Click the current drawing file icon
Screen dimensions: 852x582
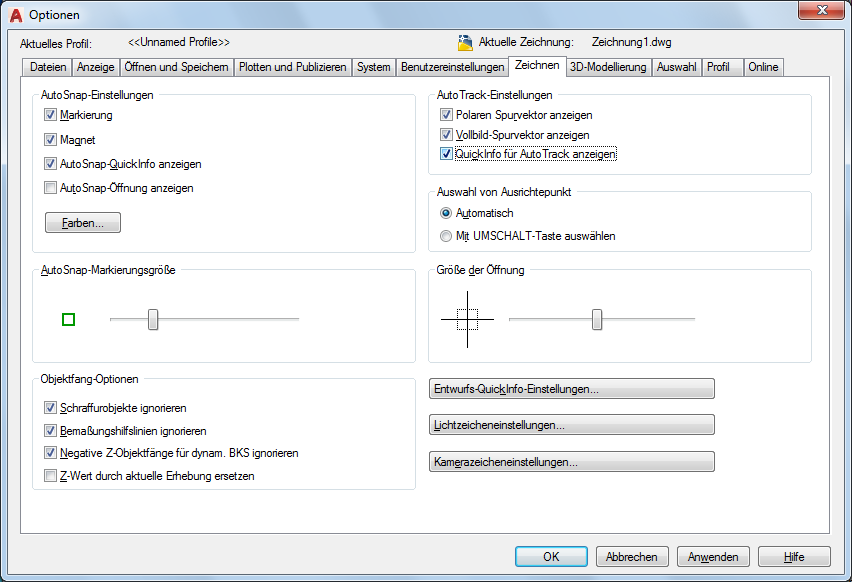coord(465,43)
